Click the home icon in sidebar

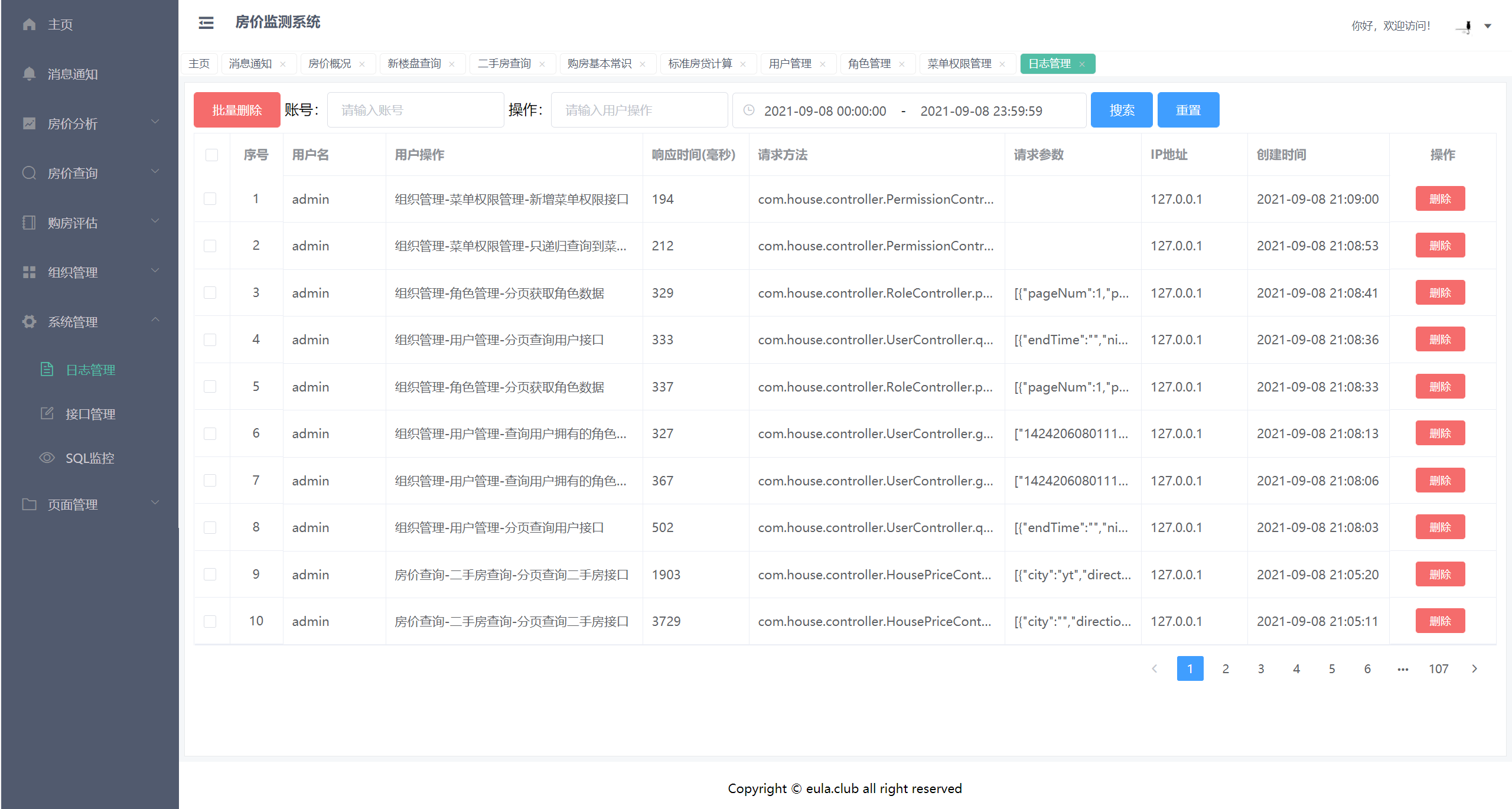click(x=29, y=24)
